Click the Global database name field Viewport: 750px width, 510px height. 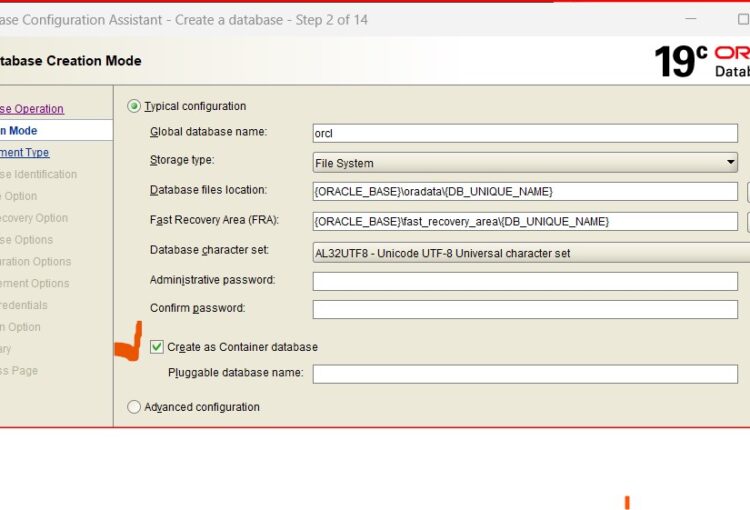tap(525, 132)
